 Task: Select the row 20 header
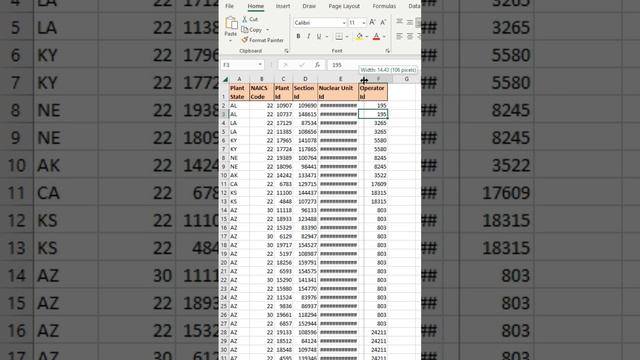[x=224, y=262]
